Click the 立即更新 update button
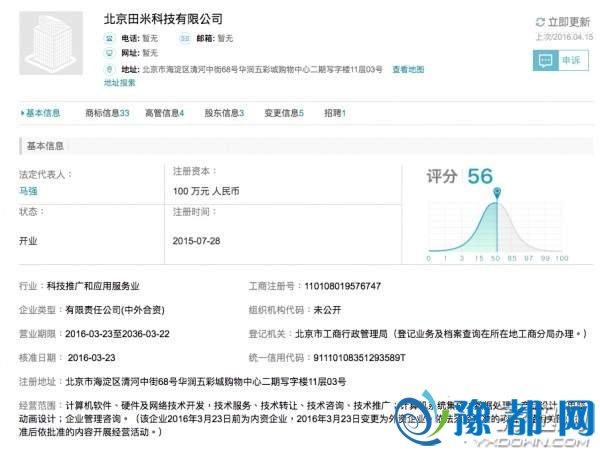The height and width of the screenshot is (458, 600). (x=569, y=21)
